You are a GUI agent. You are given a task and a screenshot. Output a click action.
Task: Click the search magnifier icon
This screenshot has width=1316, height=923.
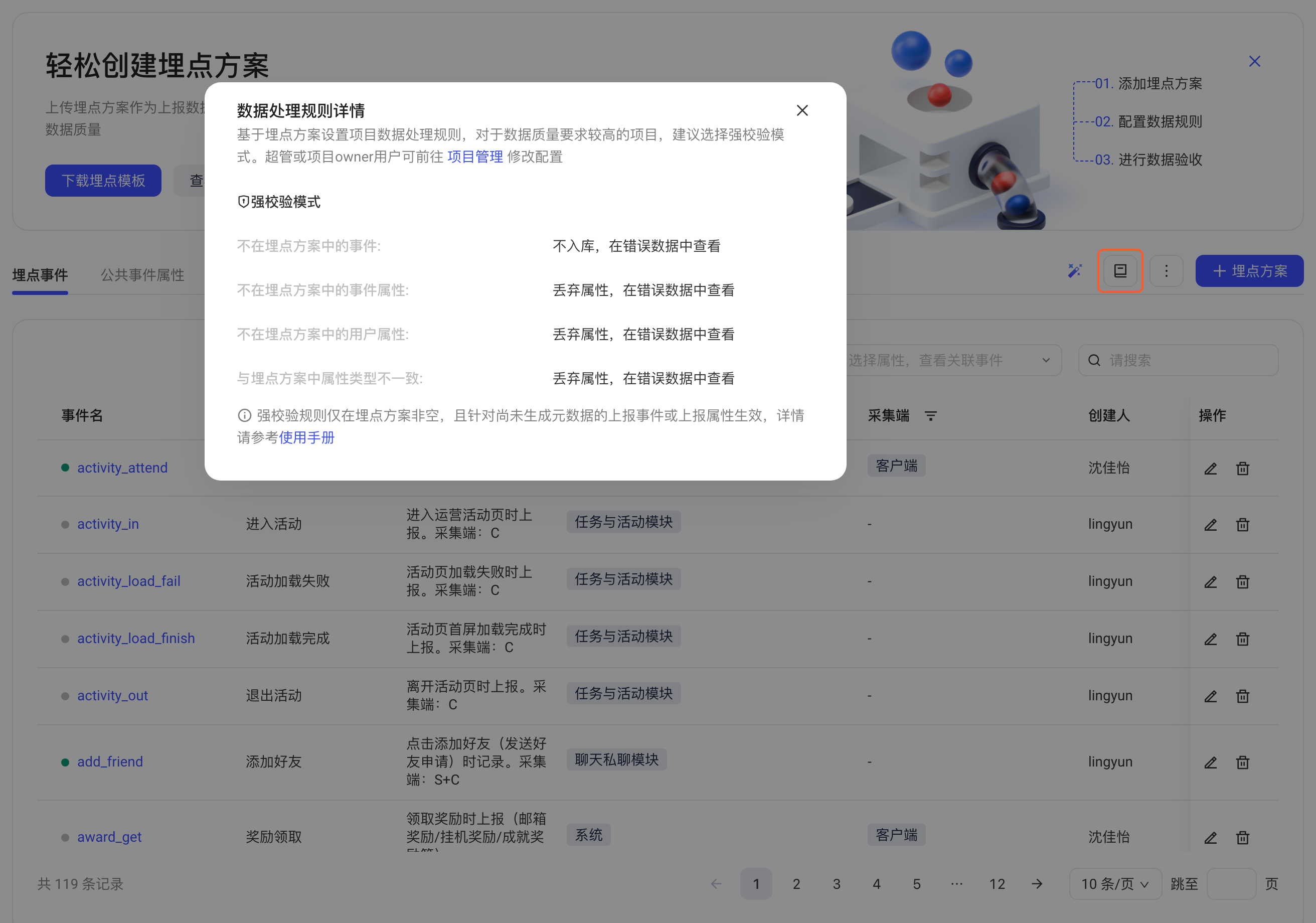(1094, 360)
